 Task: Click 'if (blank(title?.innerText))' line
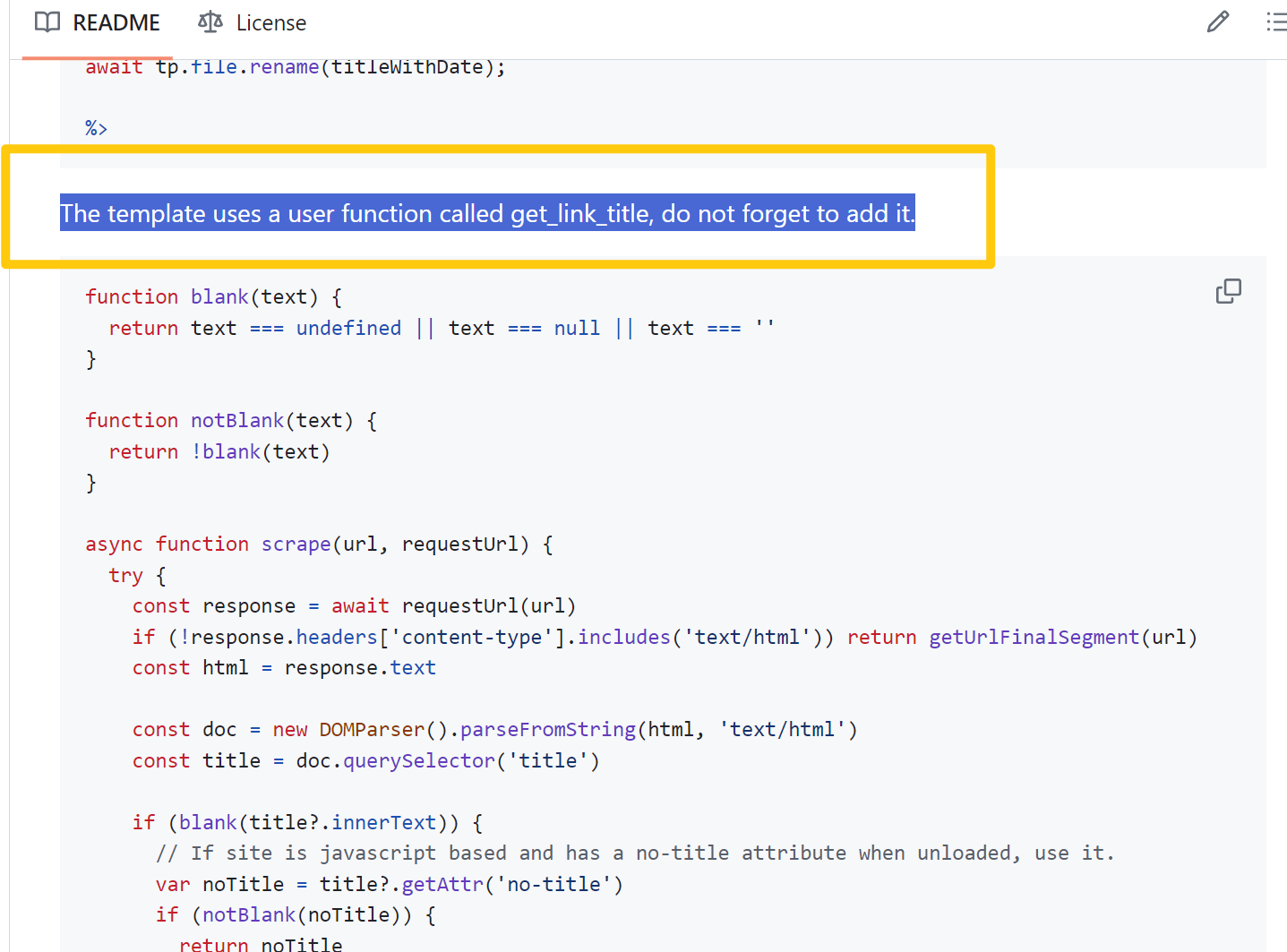(x=308, y=822)
